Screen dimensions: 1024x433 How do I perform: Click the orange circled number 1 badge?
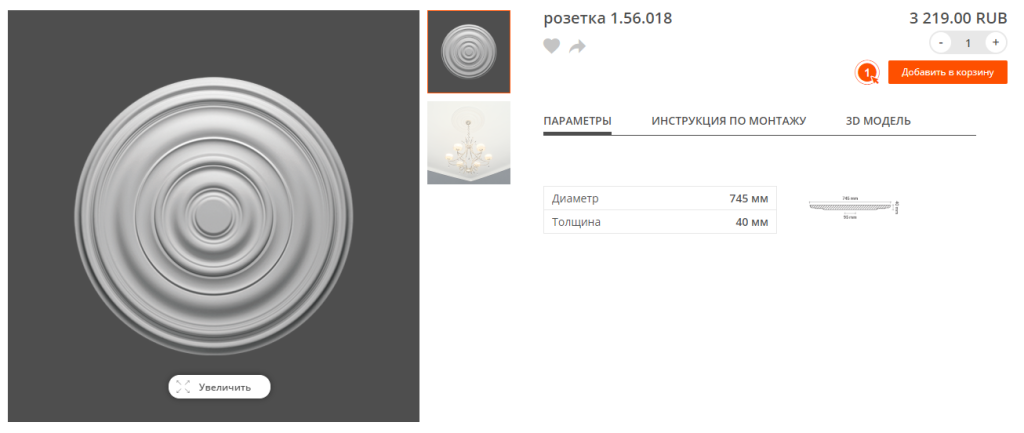tap(867, 72)
